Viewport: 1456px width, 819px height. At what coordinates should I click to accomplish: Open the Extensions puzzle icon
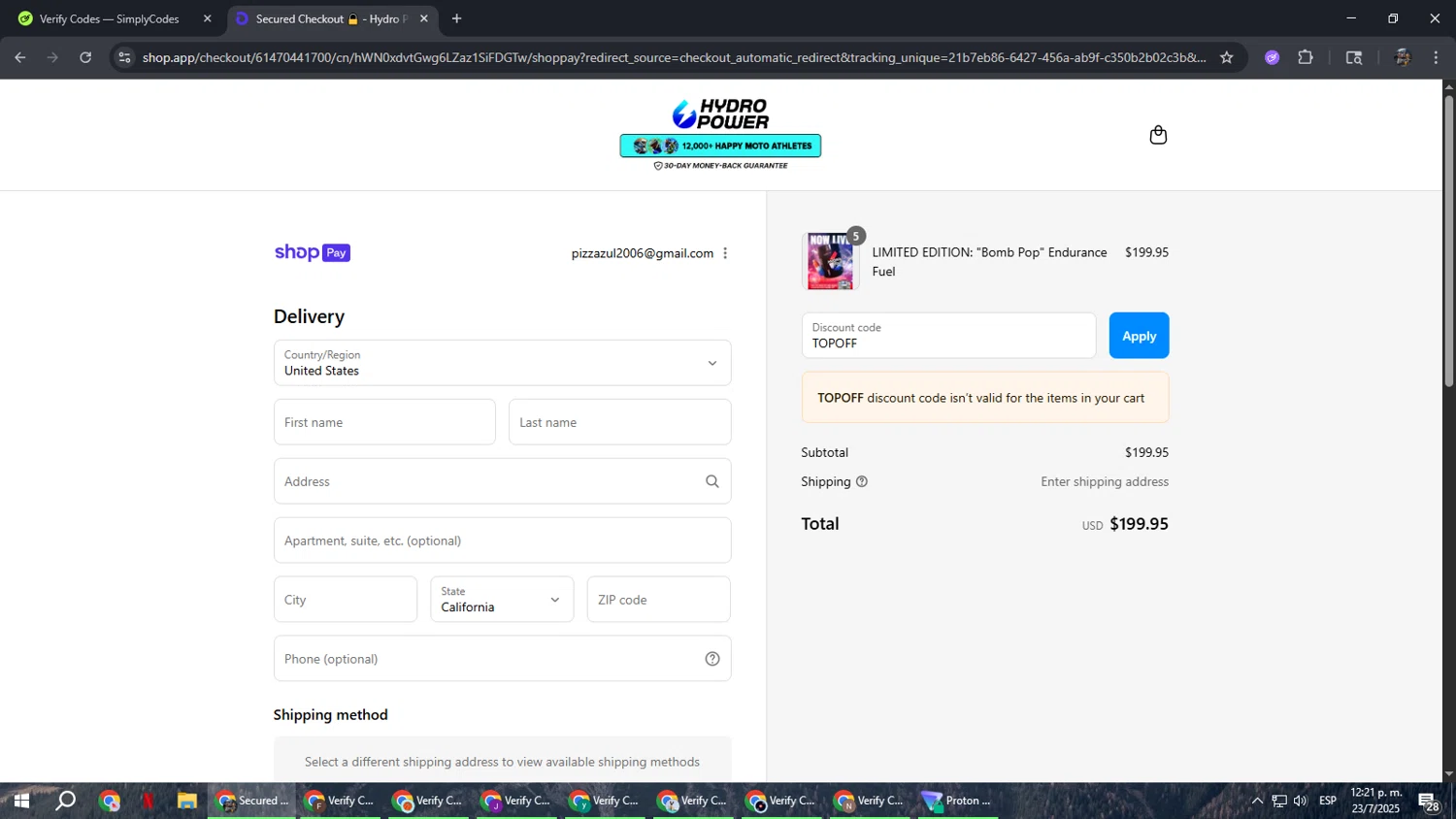[1306, 57]
